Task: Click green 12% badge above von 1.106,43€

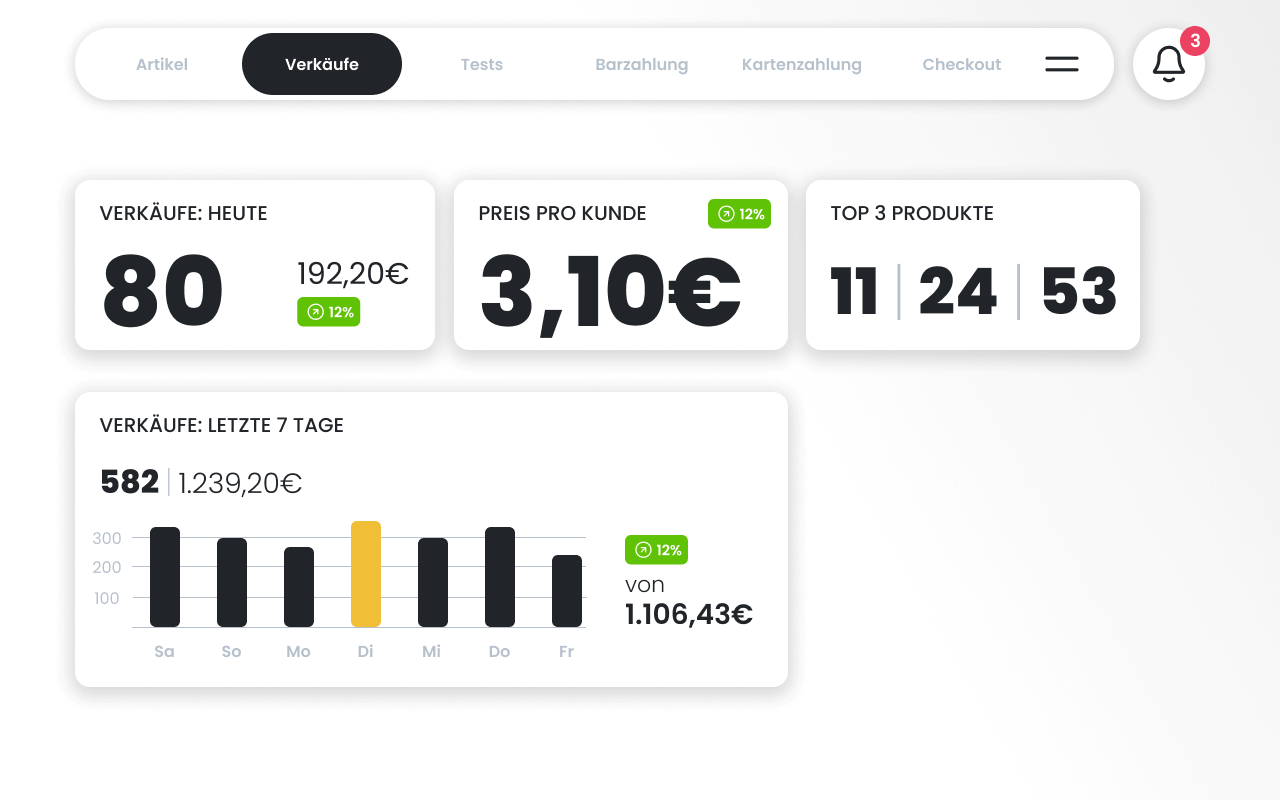Action: (656, 550)
